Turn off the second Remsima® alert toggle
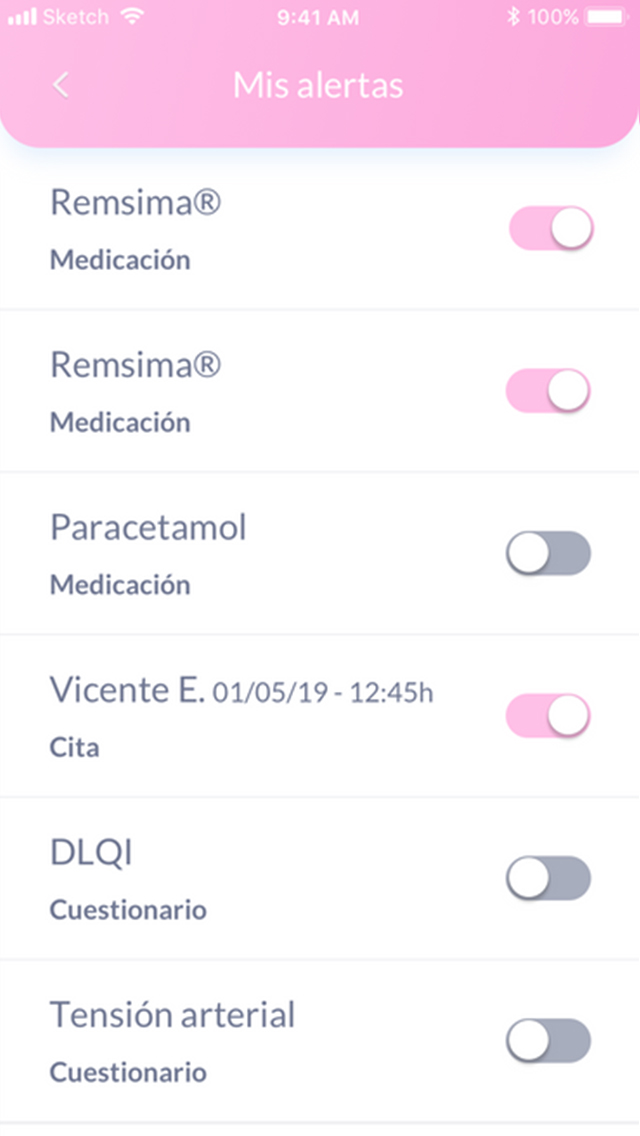Viewport: 640px width, 1136px height. click(548, 390)
